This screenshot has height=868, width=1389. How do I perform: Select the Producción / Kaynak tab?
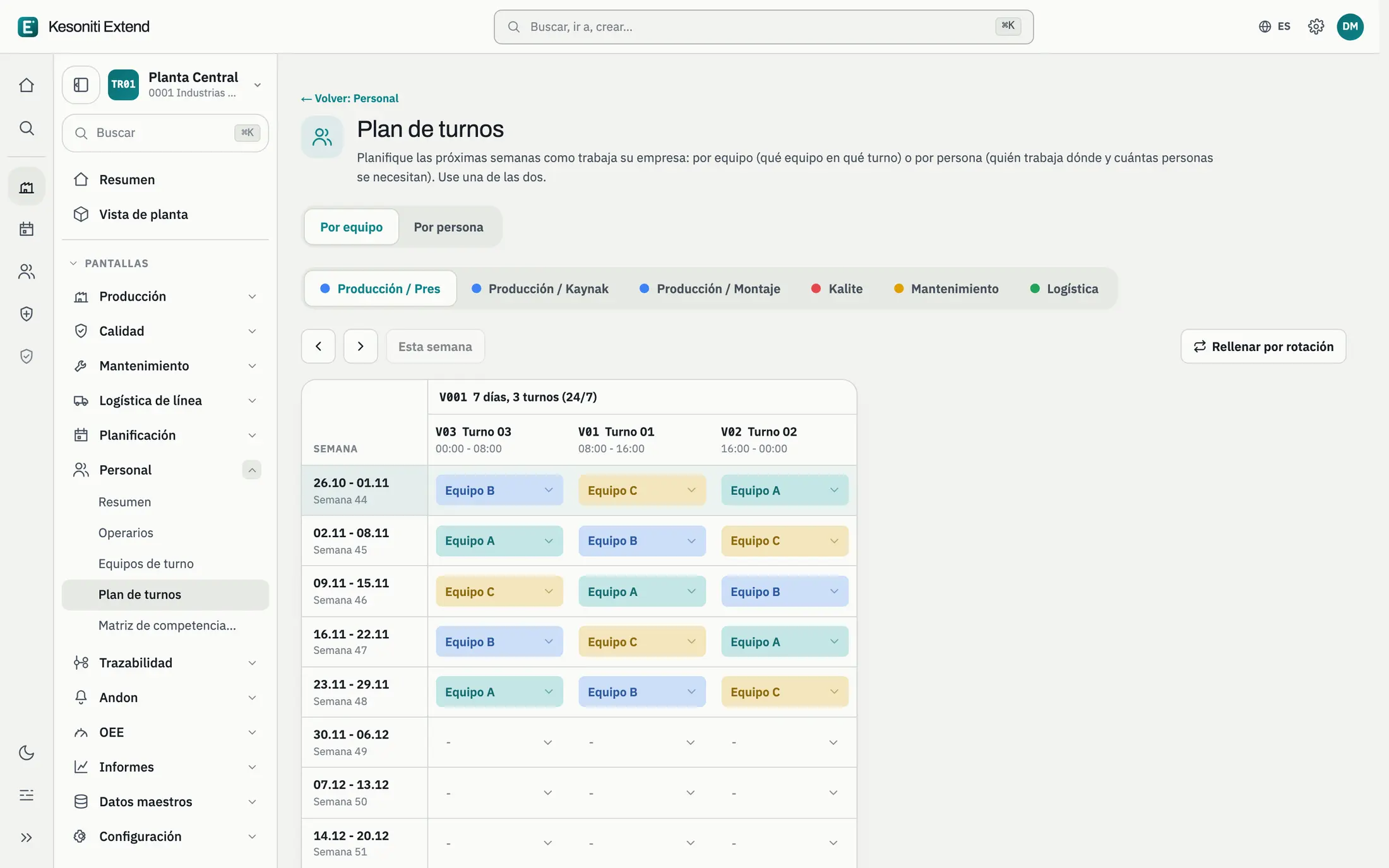pos(540,288)
